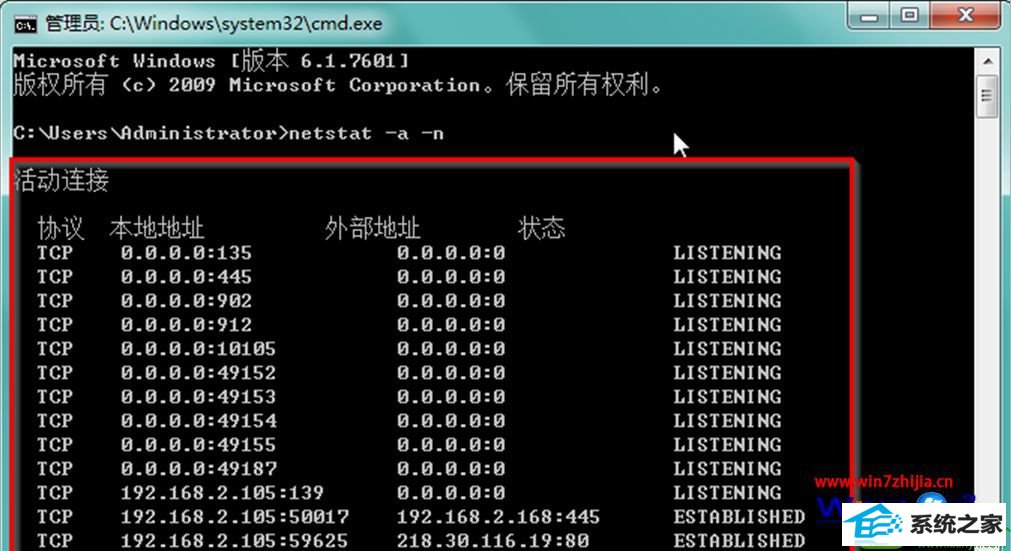This screenshot has height=551, width=1011.
Task: Click ESTABLISHED status in the 50017 row
Action: coord(740,517)
